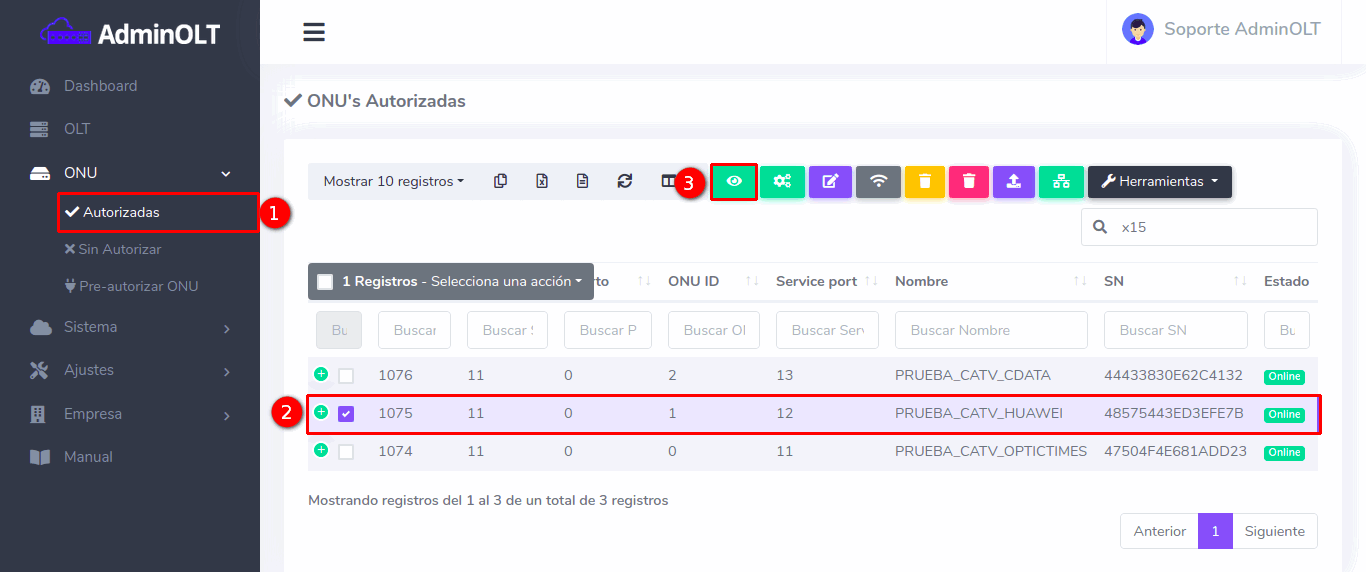This screenshot has height=572, width=1366.
Task: Click the Siguiente pagination button
Action: [x=1274, y=531]
